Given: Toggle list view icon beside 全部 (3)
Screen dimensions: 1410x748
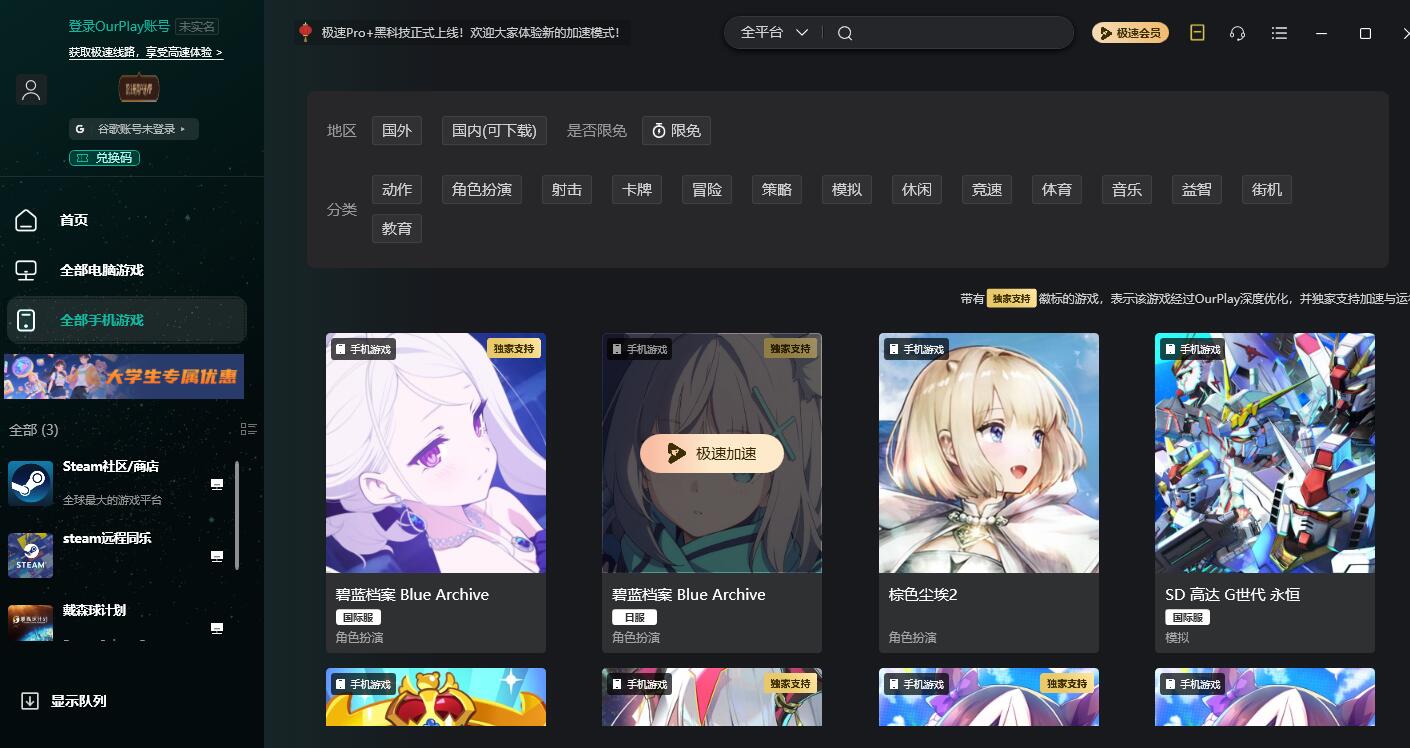Looking at the screenshot, I should coord(249,429).
